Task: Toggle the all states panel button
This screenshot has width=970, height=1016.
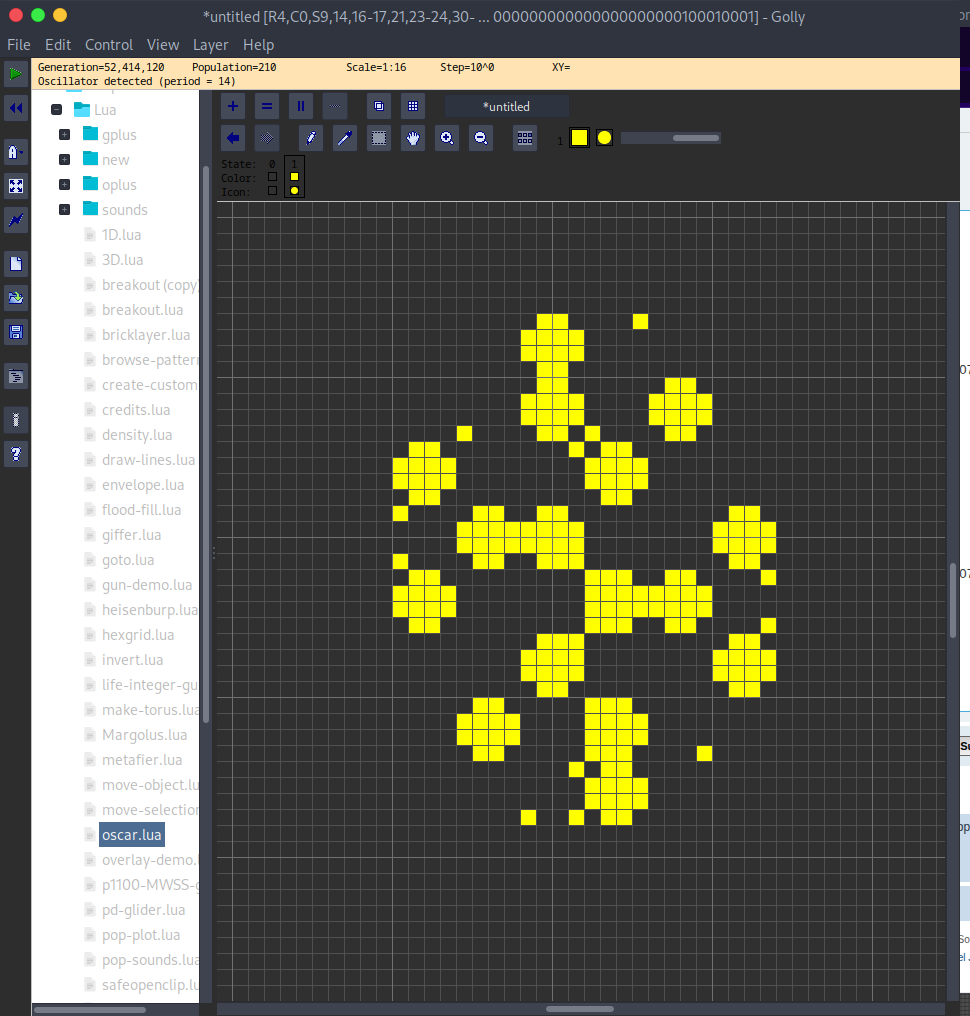Action: pos(525,138)
